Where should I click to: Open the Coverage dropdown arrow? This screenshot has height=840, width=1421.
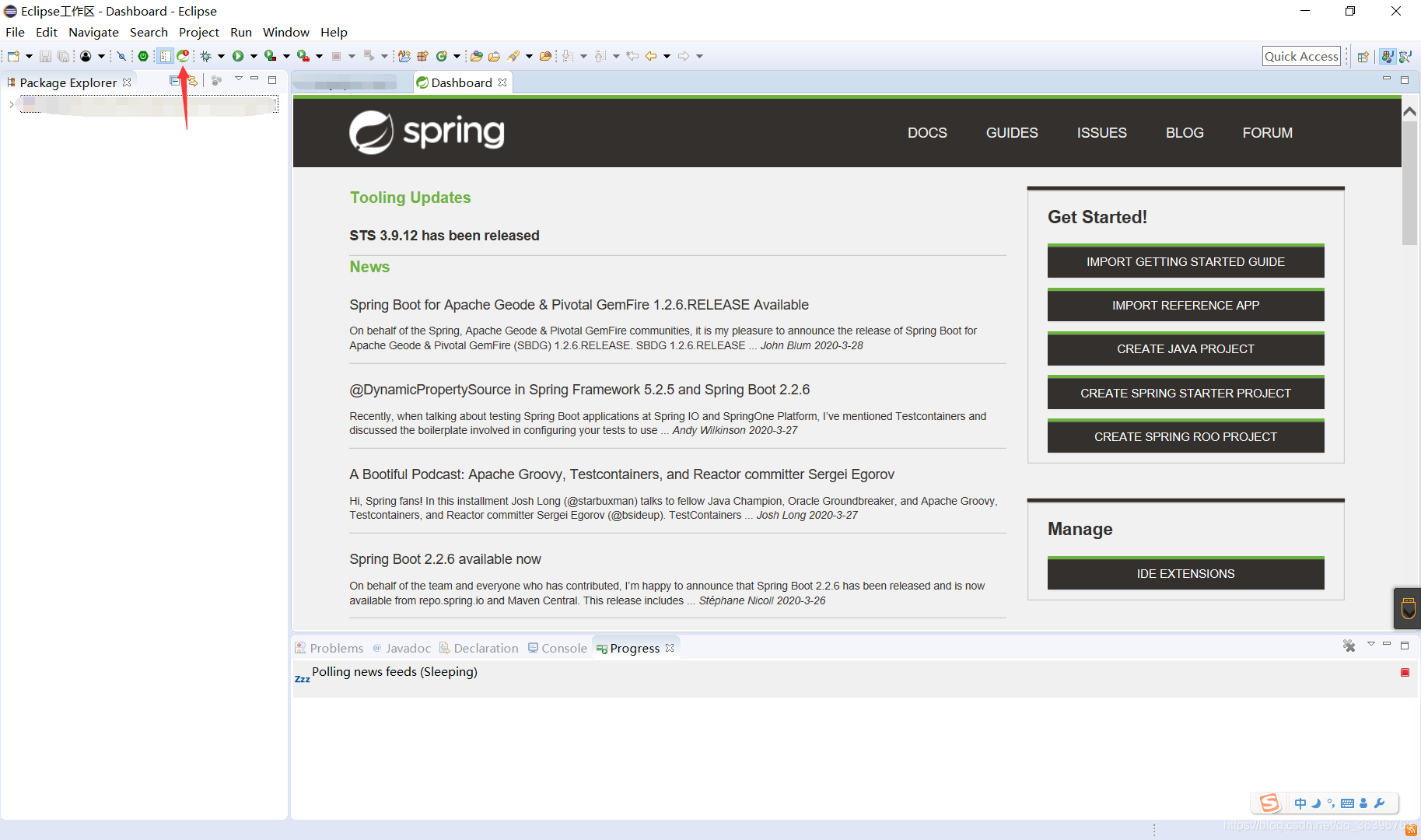point(286,56)
